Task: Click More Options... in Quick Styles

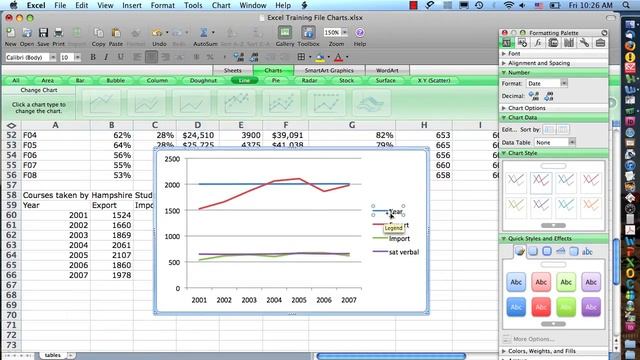Action: tap(533, 339)
